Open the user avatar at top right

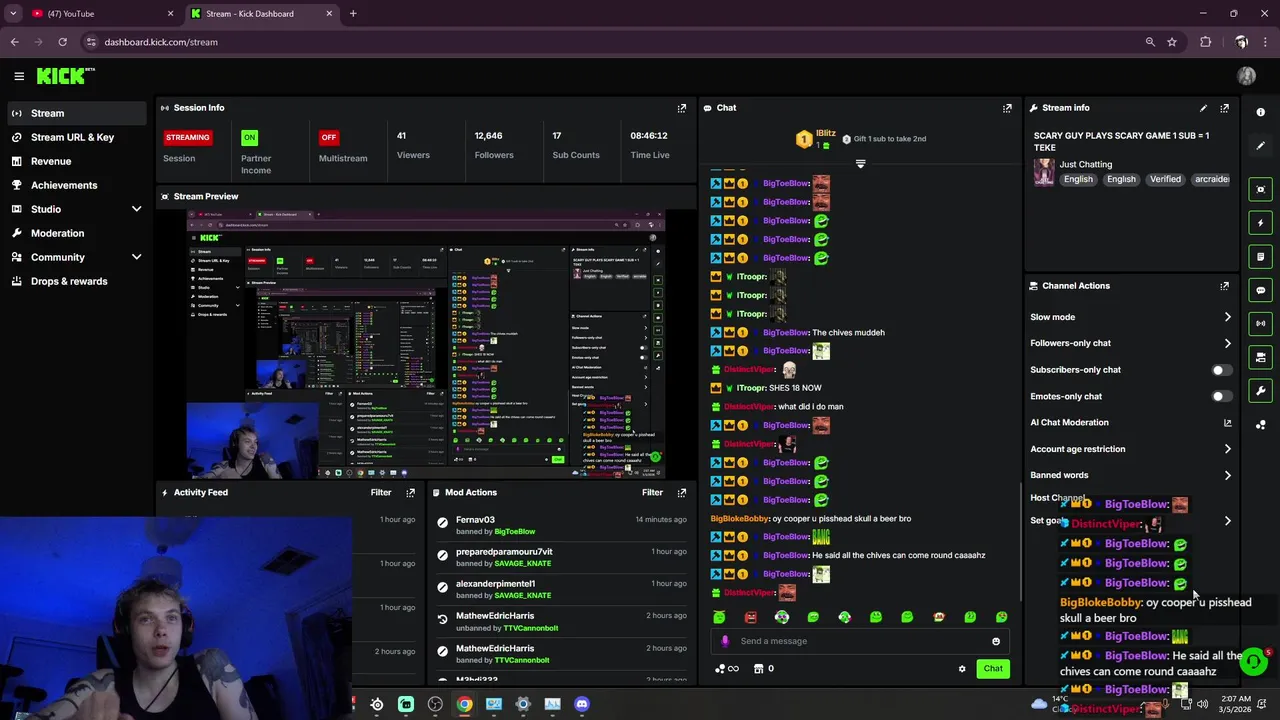pyautogui.click(x=1246, y=76)
